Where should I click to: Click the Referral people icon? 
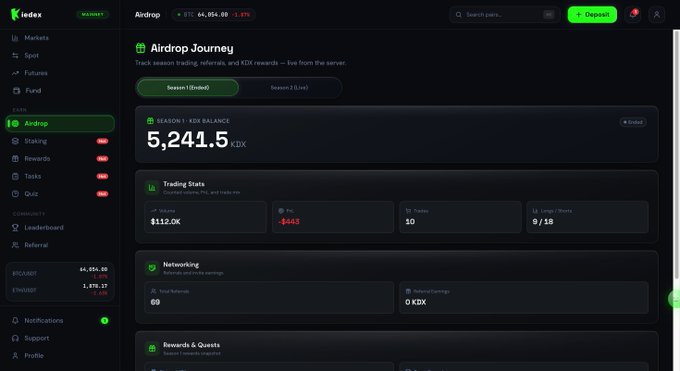[15, 245]
